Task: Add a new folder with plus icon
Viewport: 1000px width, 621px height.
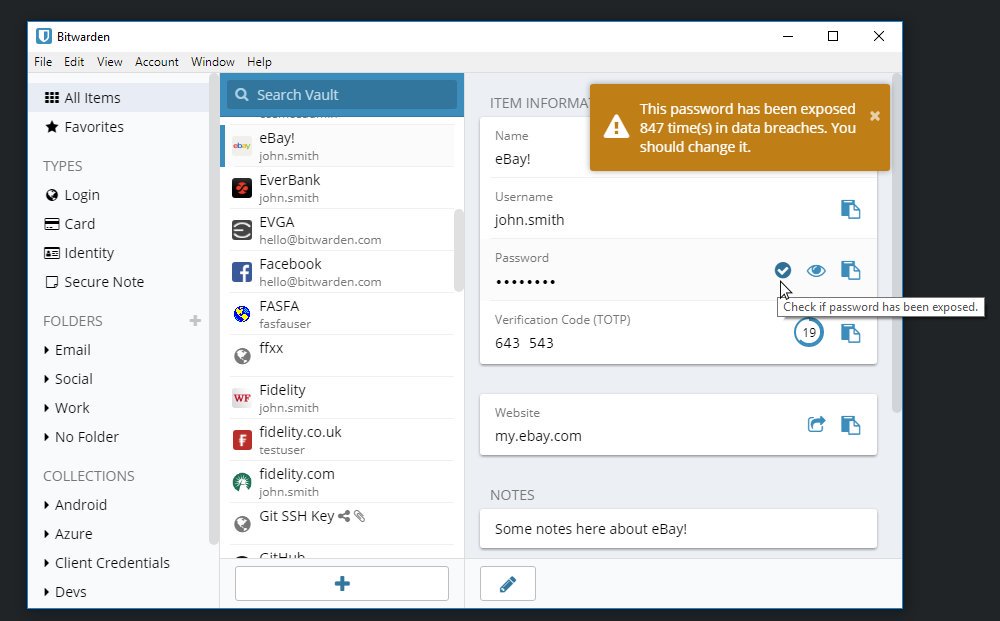Action: (195, 321)
